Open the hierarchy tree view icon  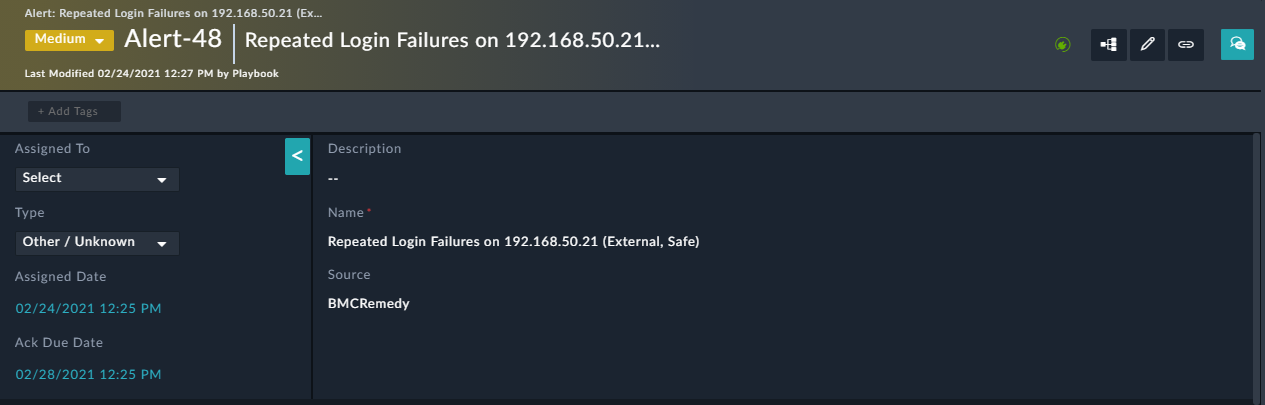(x=1108, y=44)
